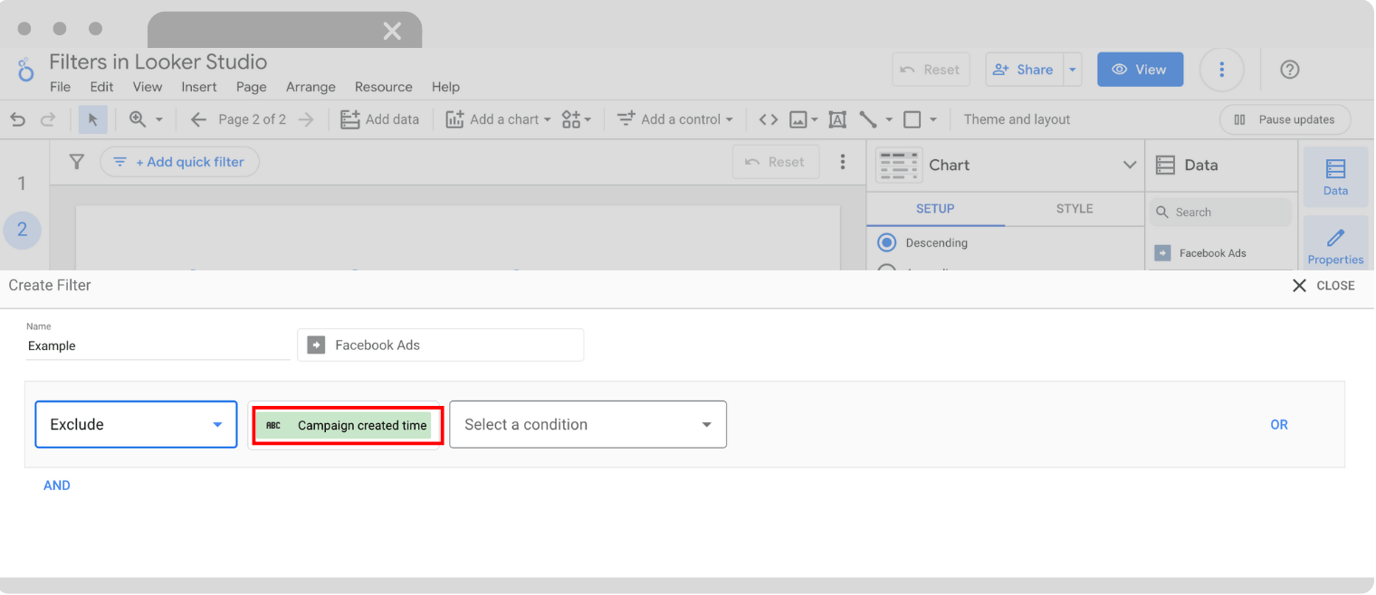Activate the Zoom tool
Viewport: 1376px width, 595px height.
[139, 119]
